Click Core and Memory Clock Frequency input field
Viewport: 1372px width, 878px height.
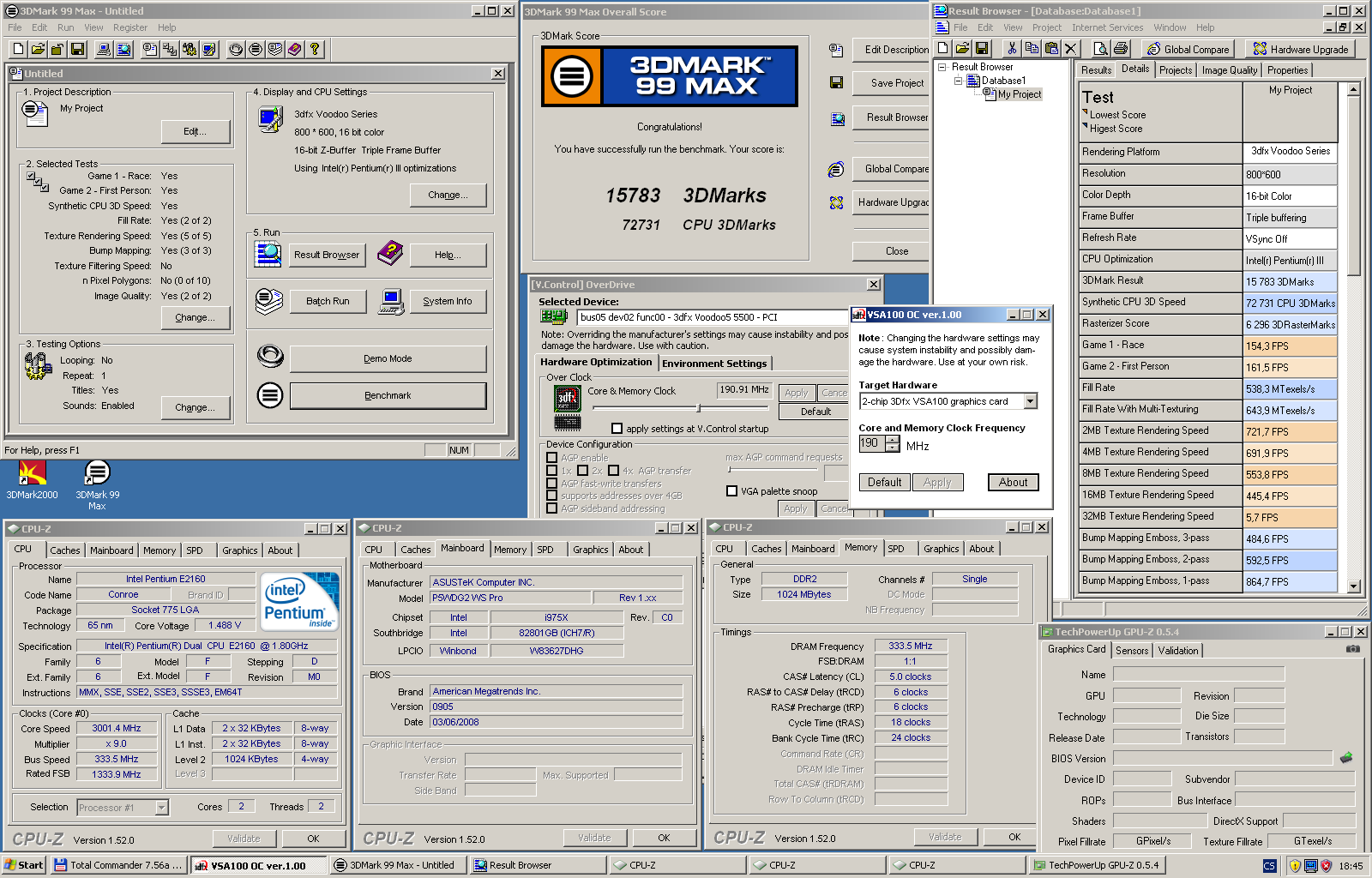click(x=872, y=443)
